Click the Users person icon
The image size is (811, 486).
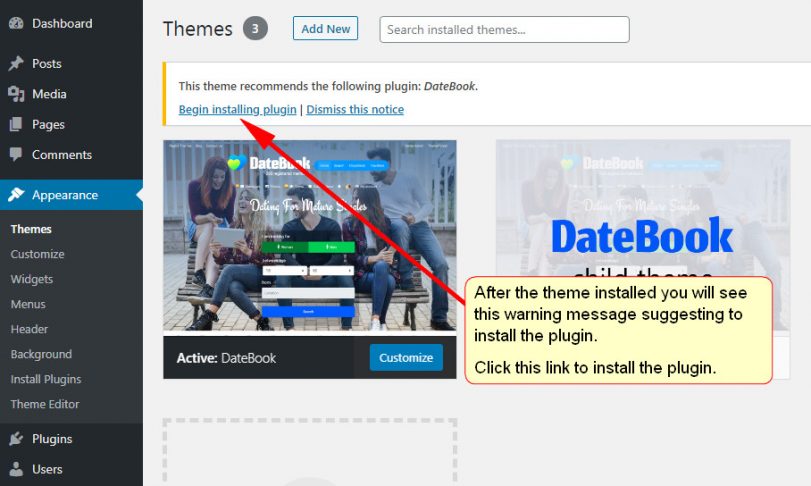tap(16, 469)
